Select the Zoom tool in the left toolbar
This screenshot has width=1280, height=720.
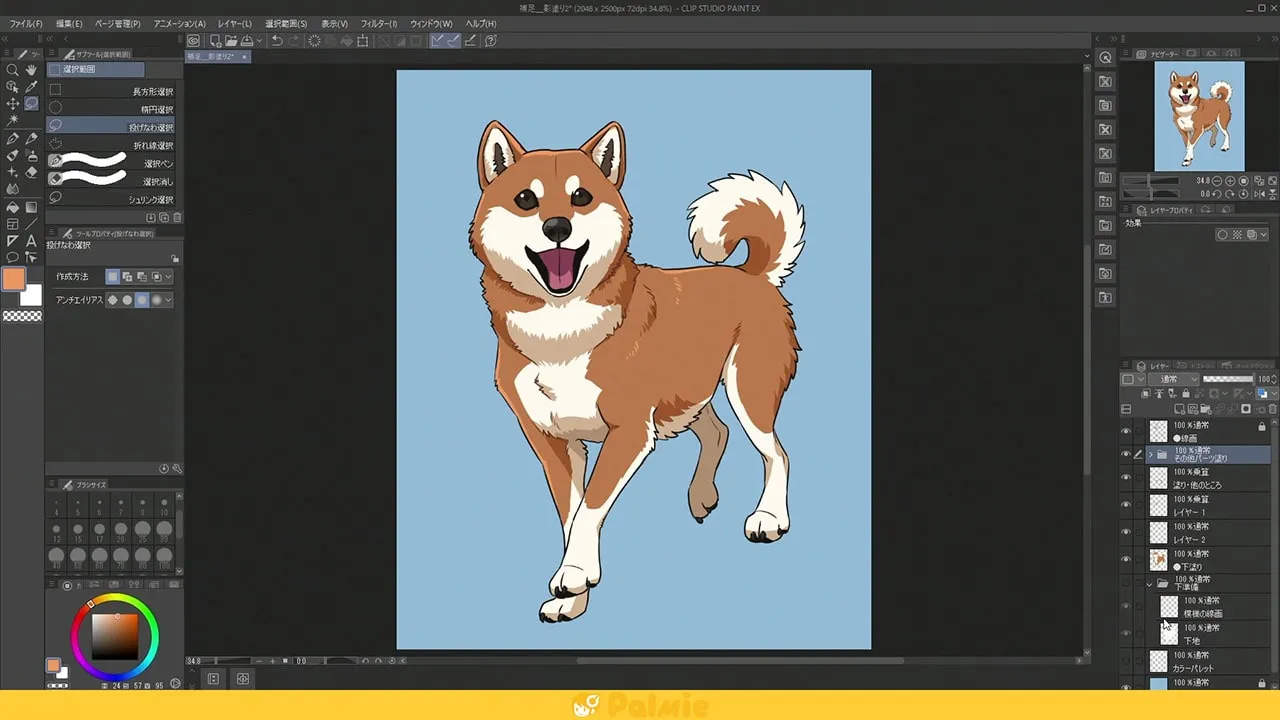pos(13,70)
